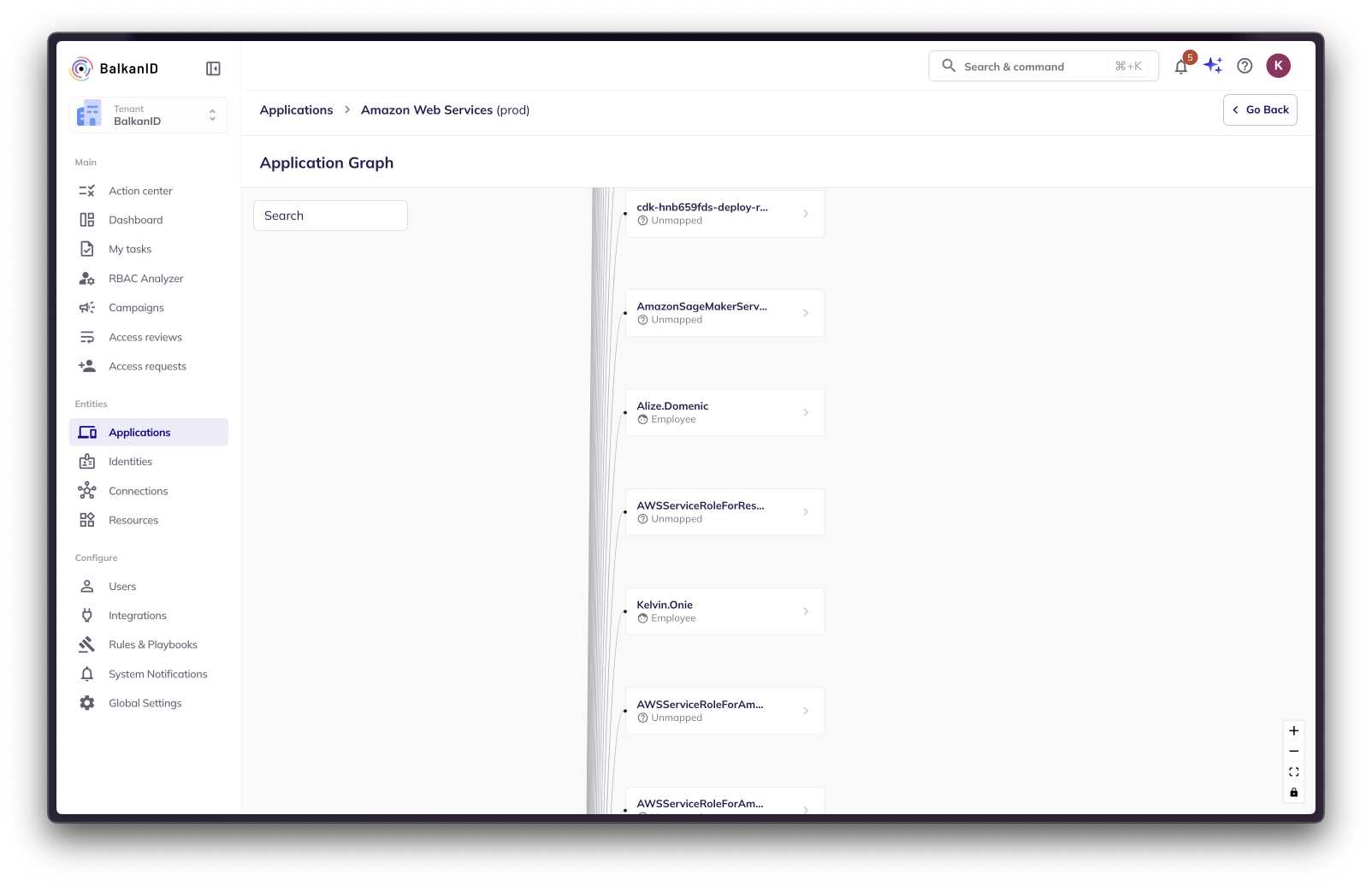Click the help question mark icon
Screen dimensions: 1372x886
(x=1245, y=66)
